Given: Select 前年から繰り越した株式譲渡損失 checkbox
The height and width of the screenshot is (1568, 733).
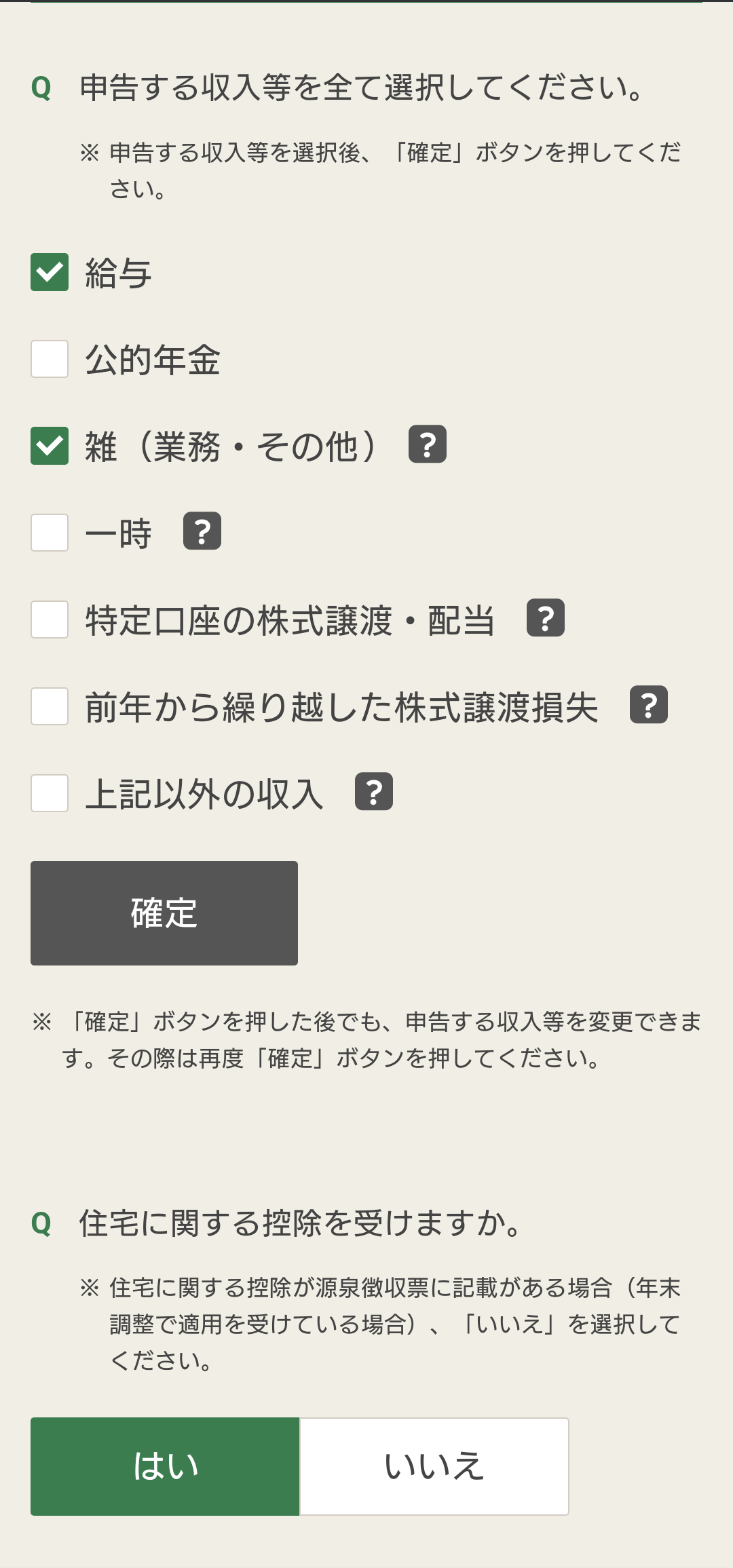Looking at the screenshot, I should 50,706.
